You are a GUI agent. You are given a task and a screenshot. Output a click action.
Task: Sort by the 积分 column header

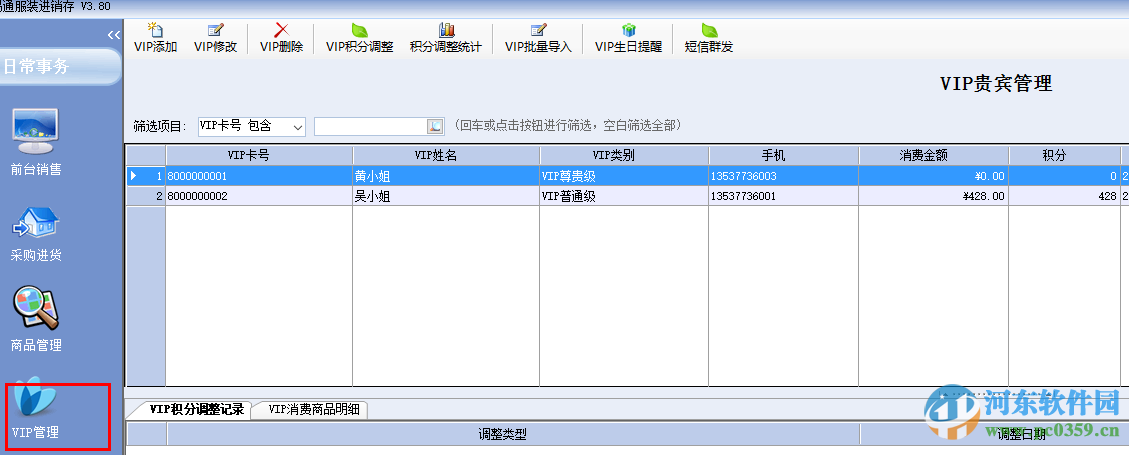pos(1064,156)
